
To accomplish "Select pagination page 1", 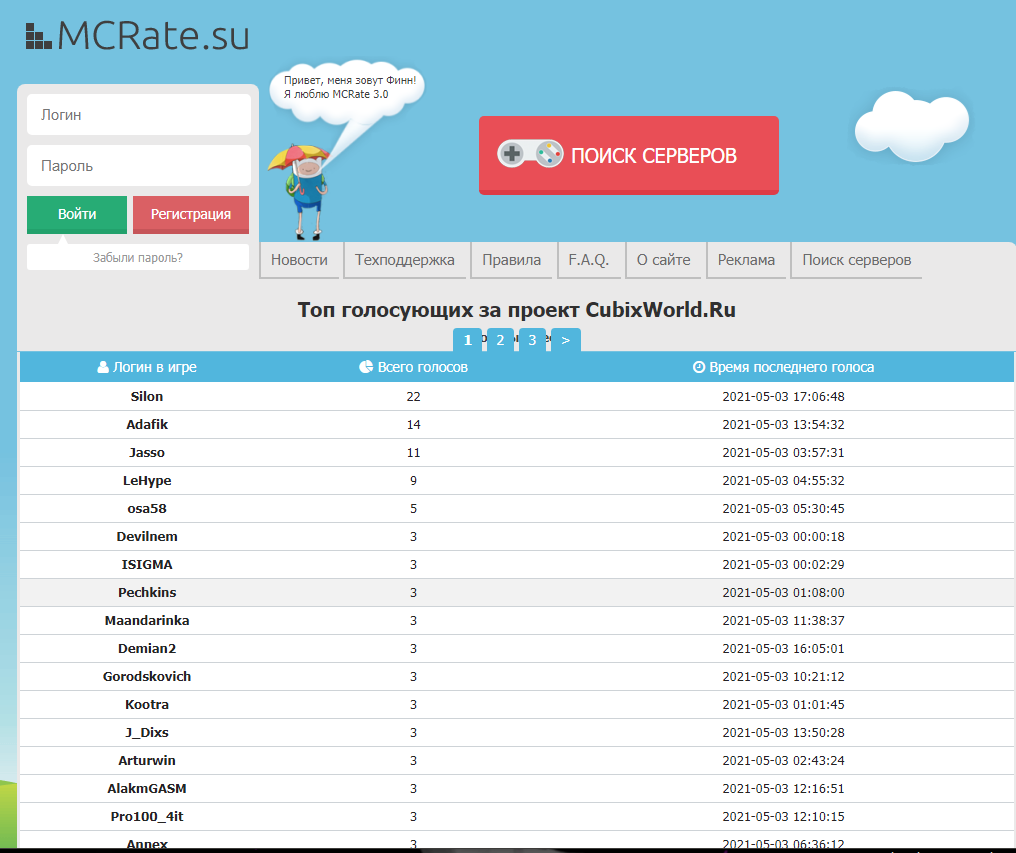I will pyautogui.click(x=467, y=340).
